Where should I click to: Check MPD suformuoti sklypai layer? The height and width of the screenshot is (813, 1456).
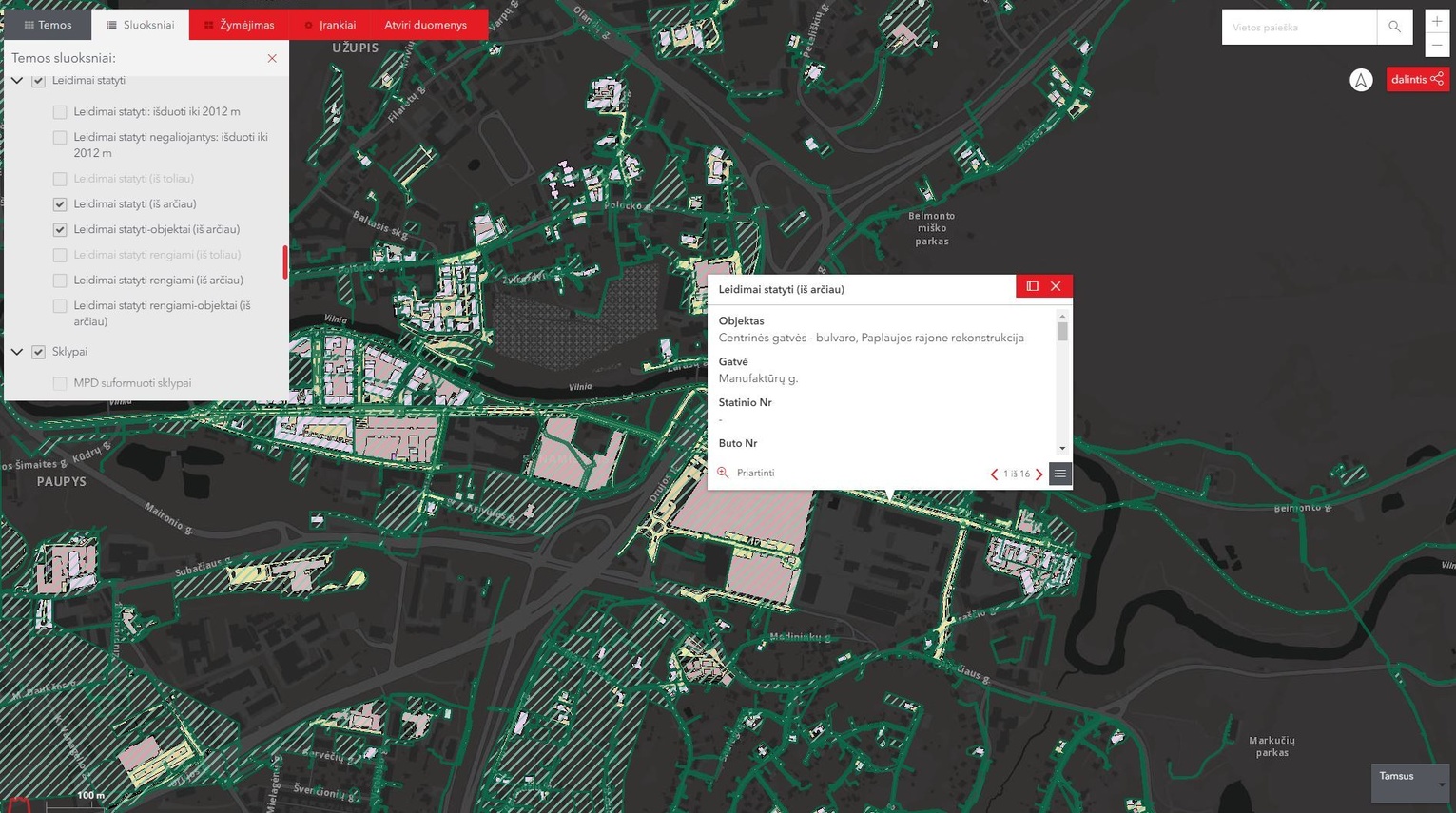click(x=60, y=383)
